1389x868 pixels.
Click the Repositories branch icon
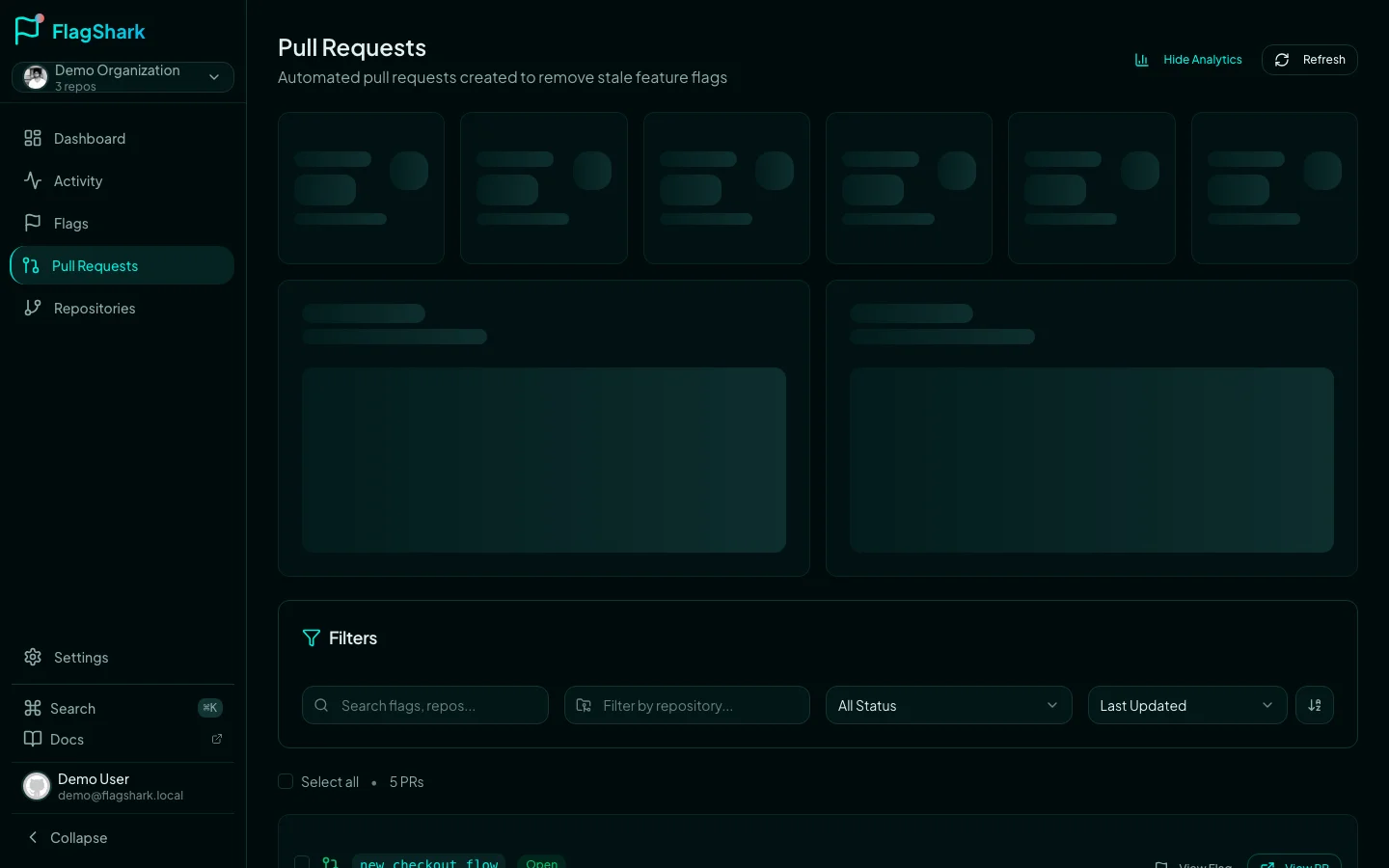[33, 309]
